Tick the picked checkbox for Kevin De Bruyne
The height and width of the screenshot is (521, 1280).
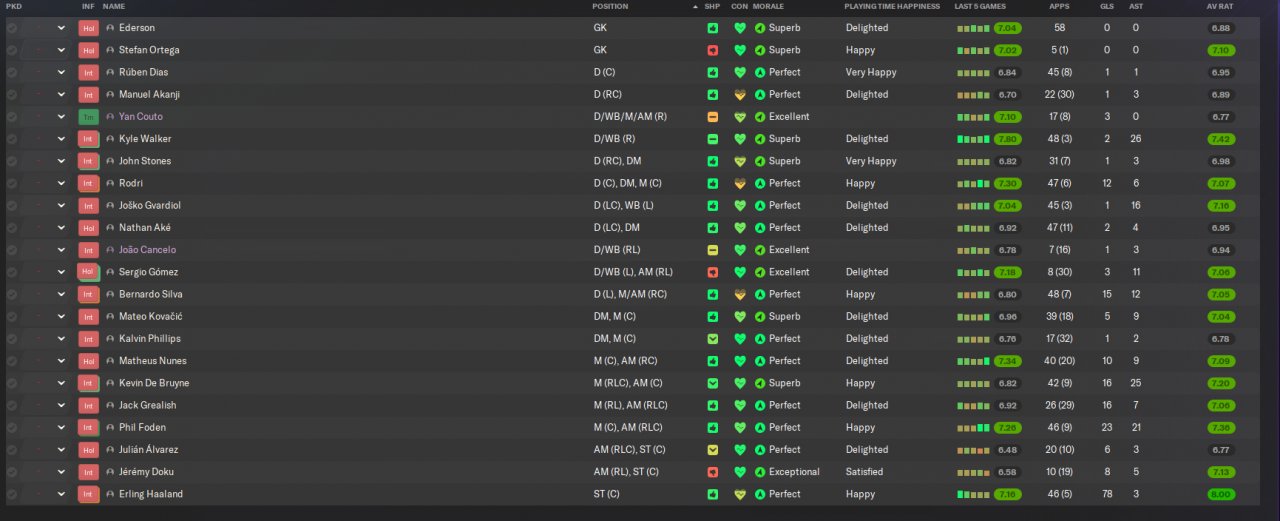(x=11, y=383)
